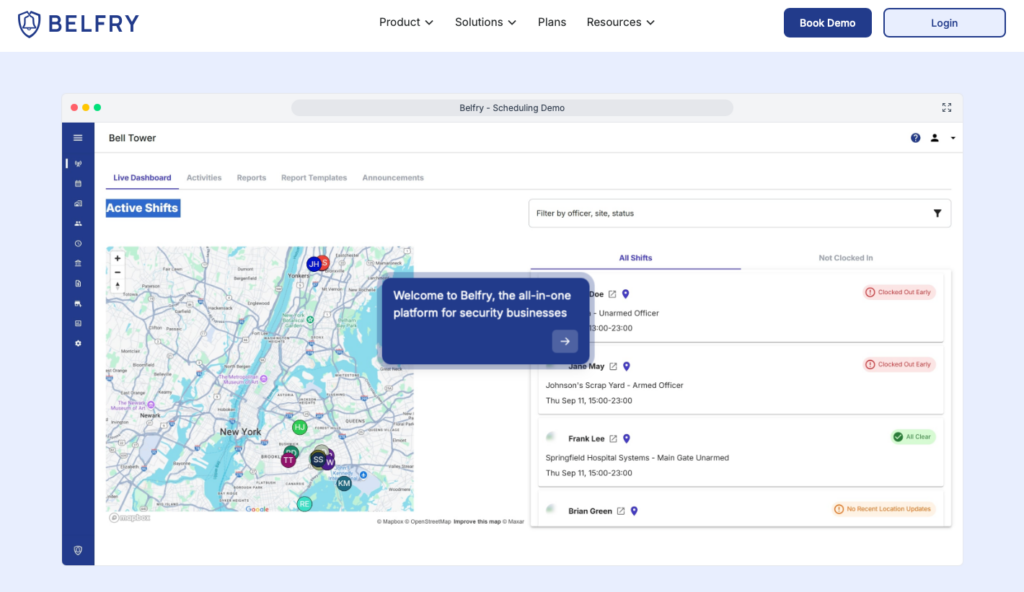Open the settings gear in sidebar

pyautogui.click(x=78, y=344)
